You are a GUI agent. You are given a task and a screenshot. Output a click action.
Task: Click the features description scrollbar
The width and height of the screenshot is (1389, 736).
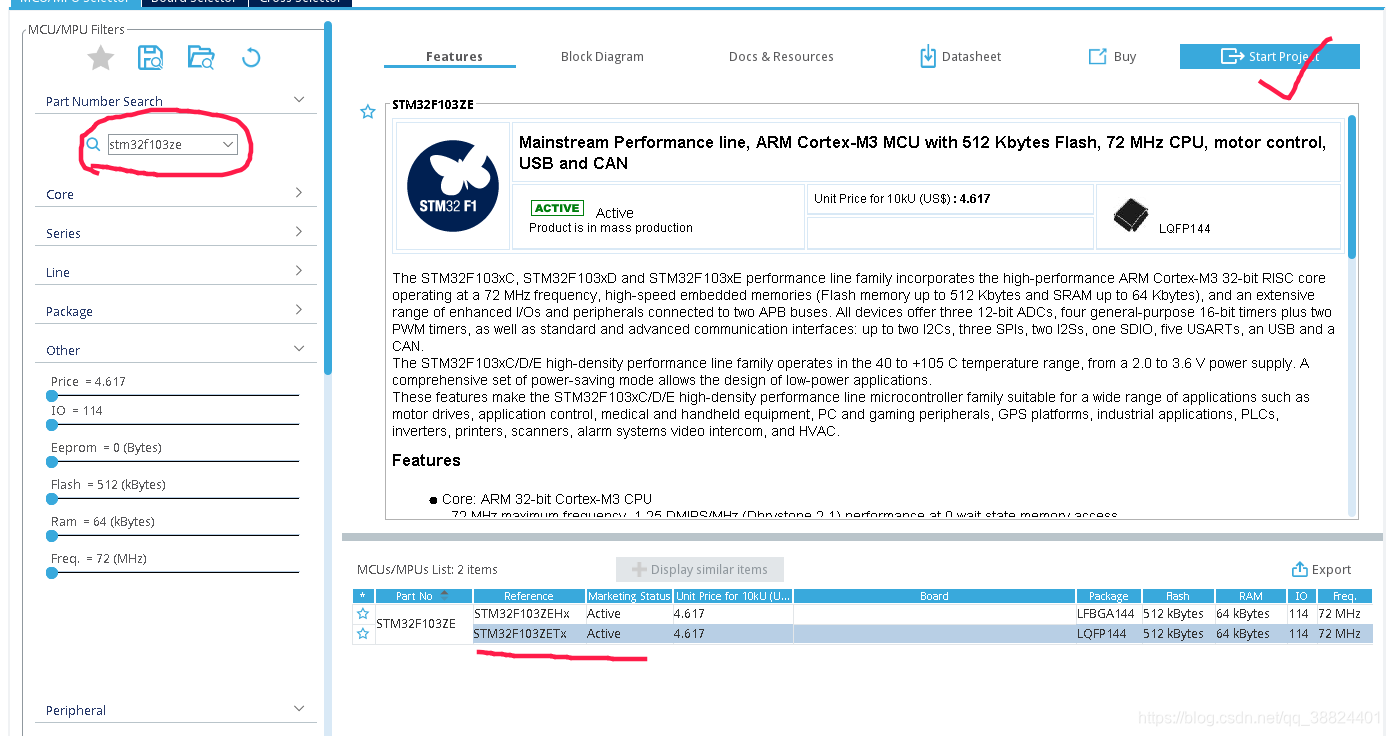[1352, 185]
